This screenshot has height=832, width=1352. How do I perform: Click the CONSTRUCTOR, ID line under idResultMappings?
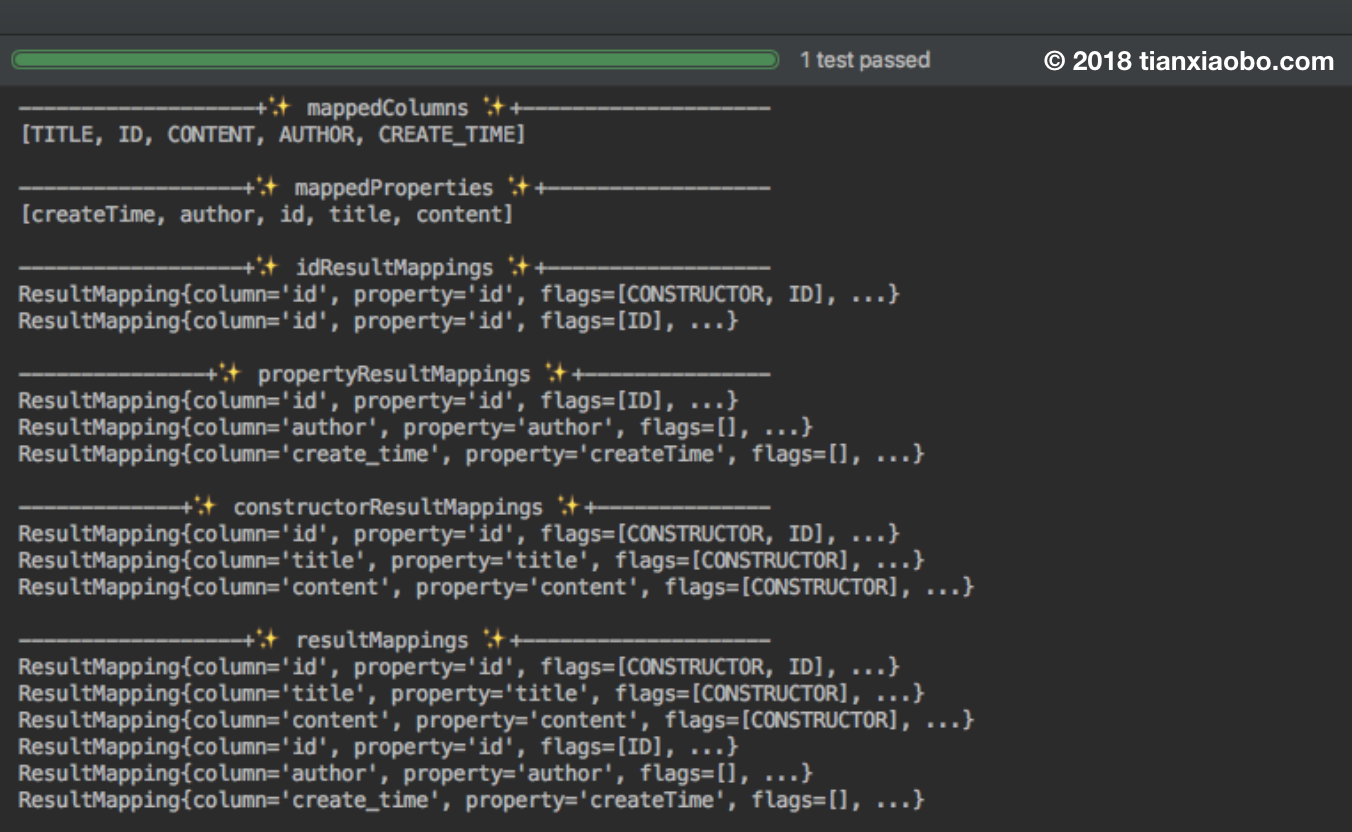pyautogui.click(x=459, y=294)
